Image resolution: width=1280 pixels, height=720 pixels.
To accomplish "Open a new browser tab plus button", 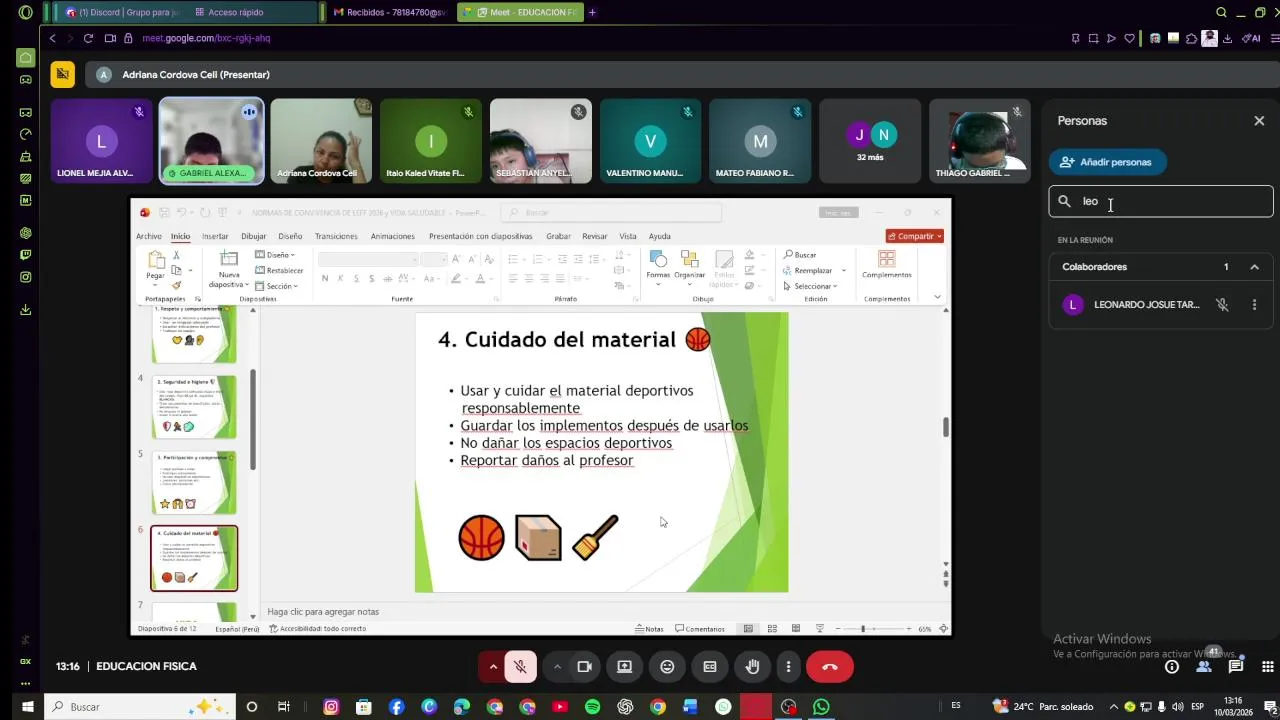I will pyautogui.click(x=592, y=12).
